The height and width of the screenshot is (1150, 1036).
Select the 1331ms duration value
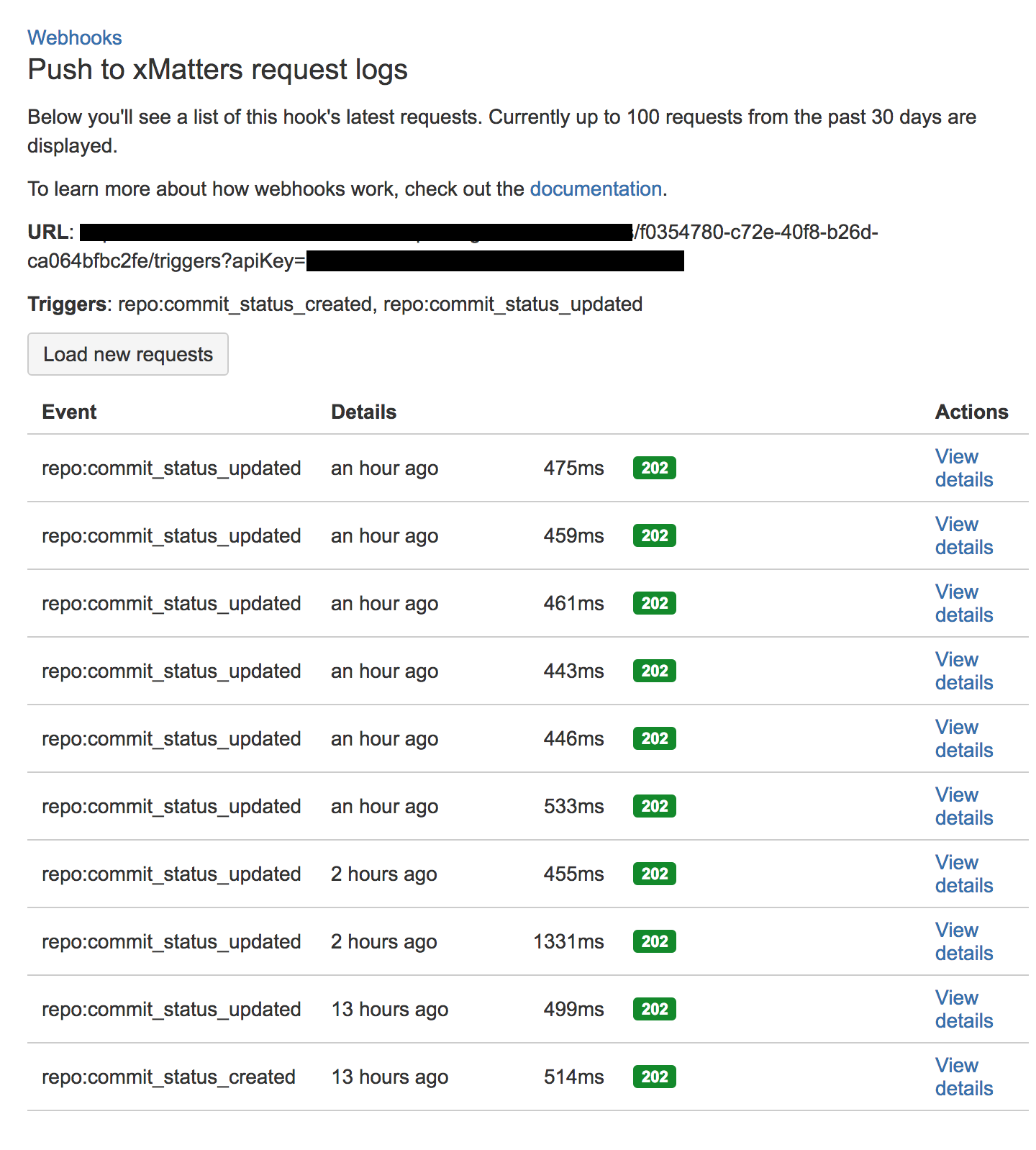pos(568,941)
